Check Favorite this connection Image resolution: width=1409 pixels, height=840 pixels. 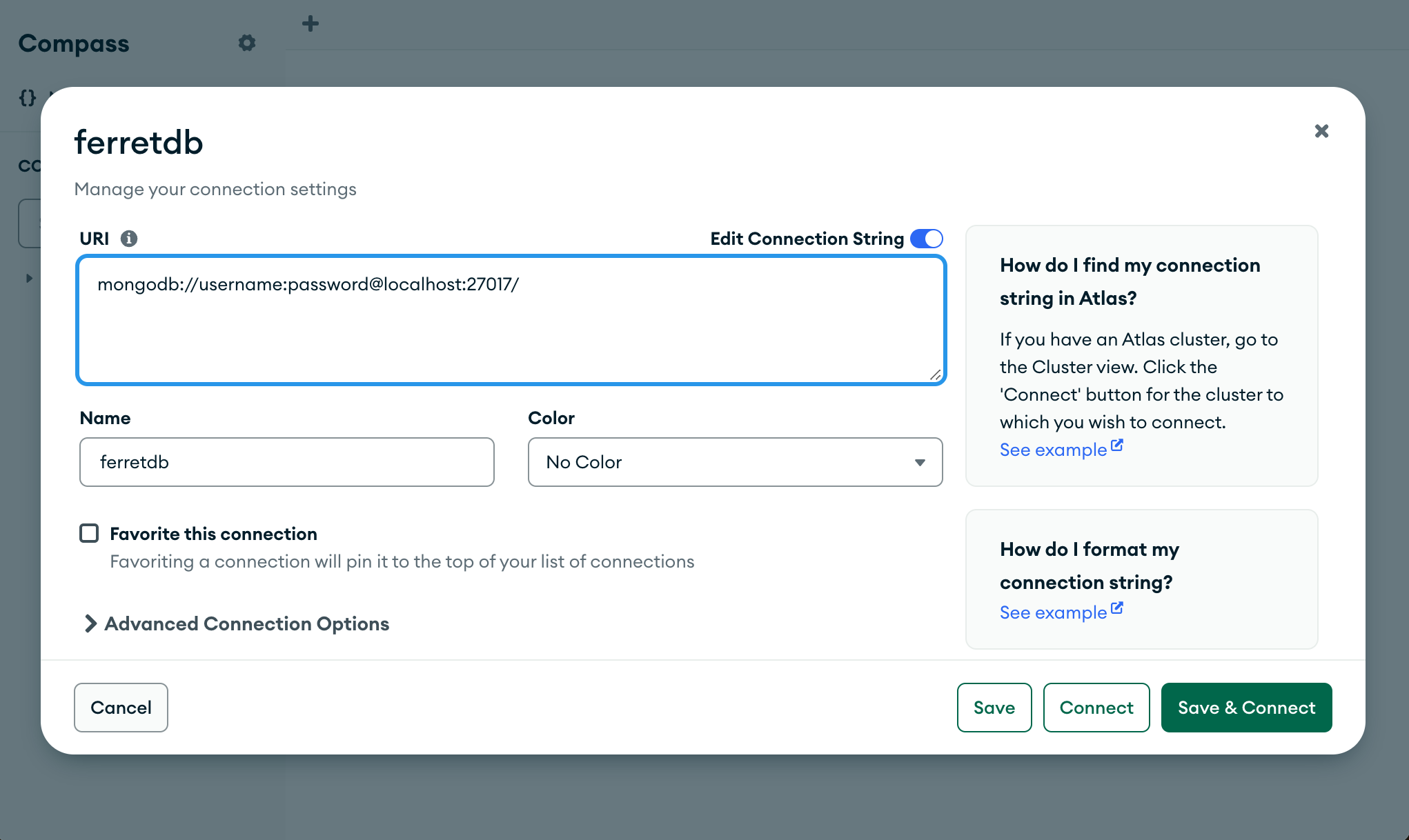[x=89, y=532]
